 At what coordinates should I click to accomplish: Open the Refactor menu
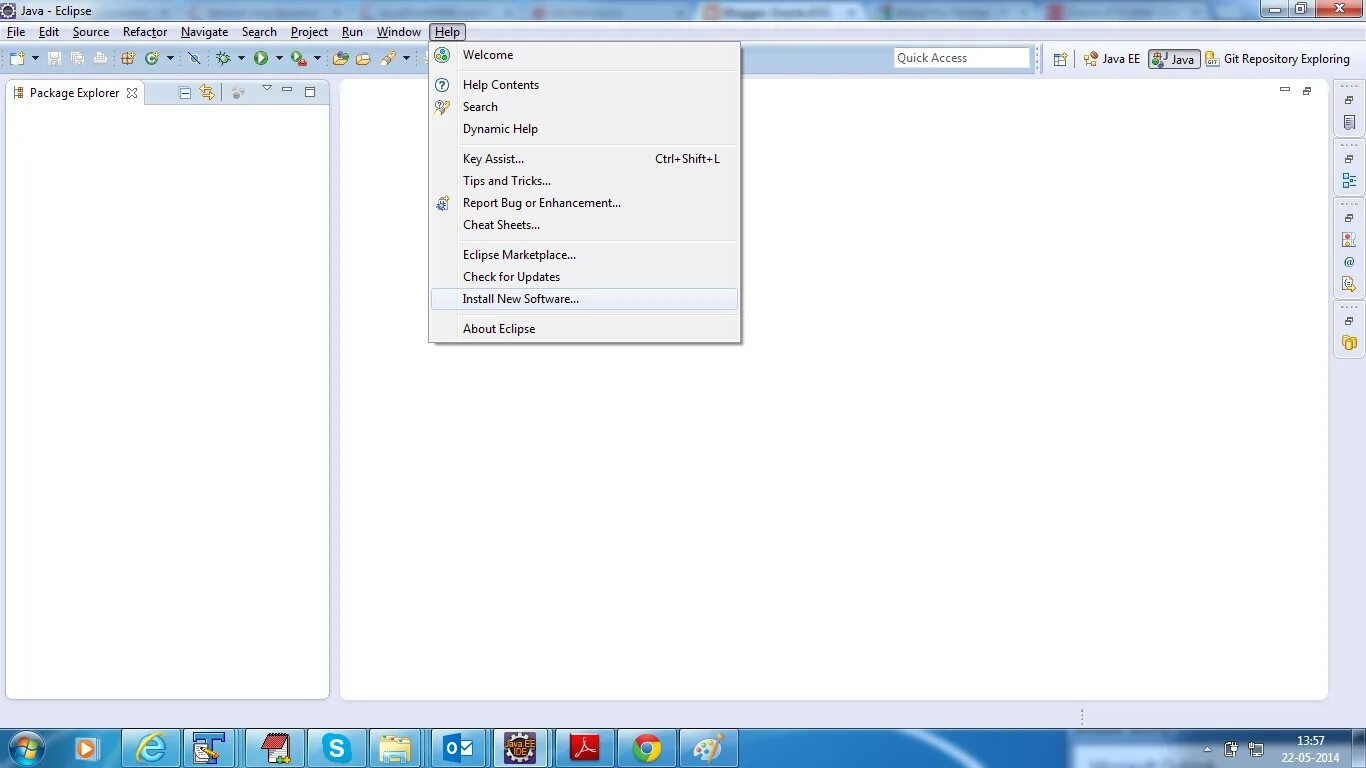point(145,32)
